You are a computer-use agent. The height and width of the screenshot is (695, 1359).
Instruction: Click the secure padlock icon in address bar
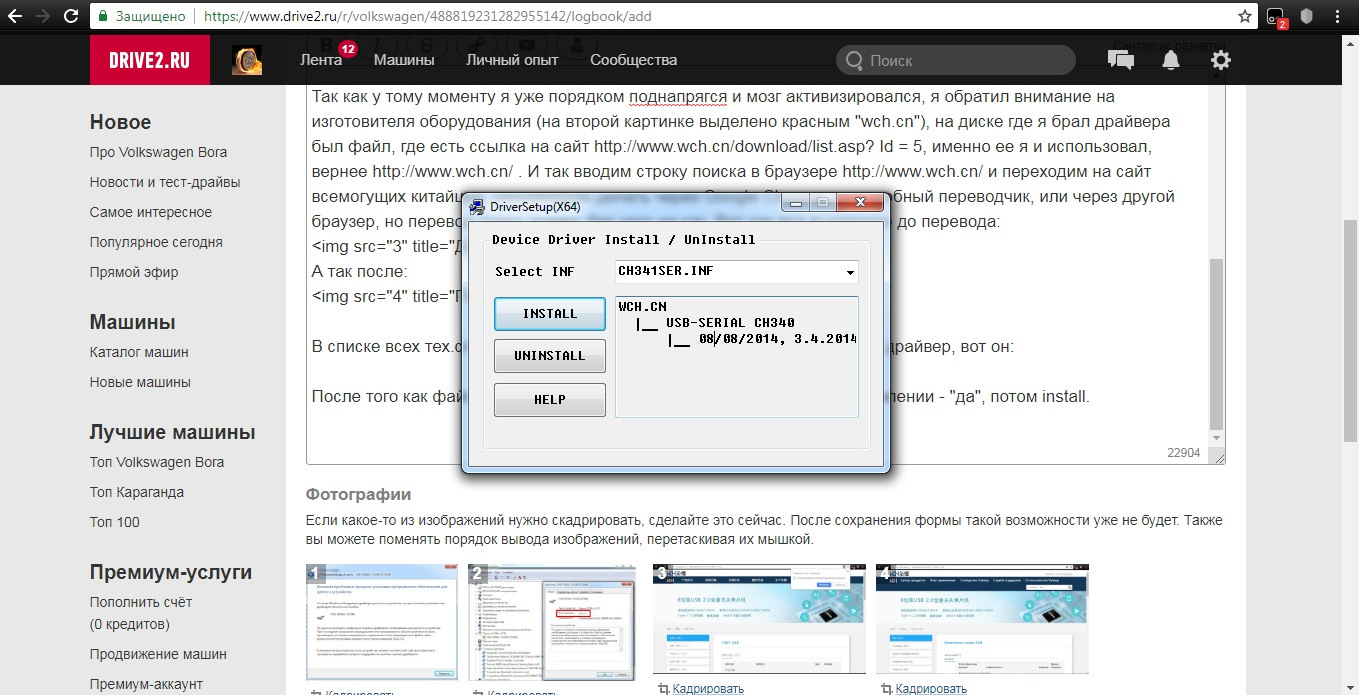102,17
